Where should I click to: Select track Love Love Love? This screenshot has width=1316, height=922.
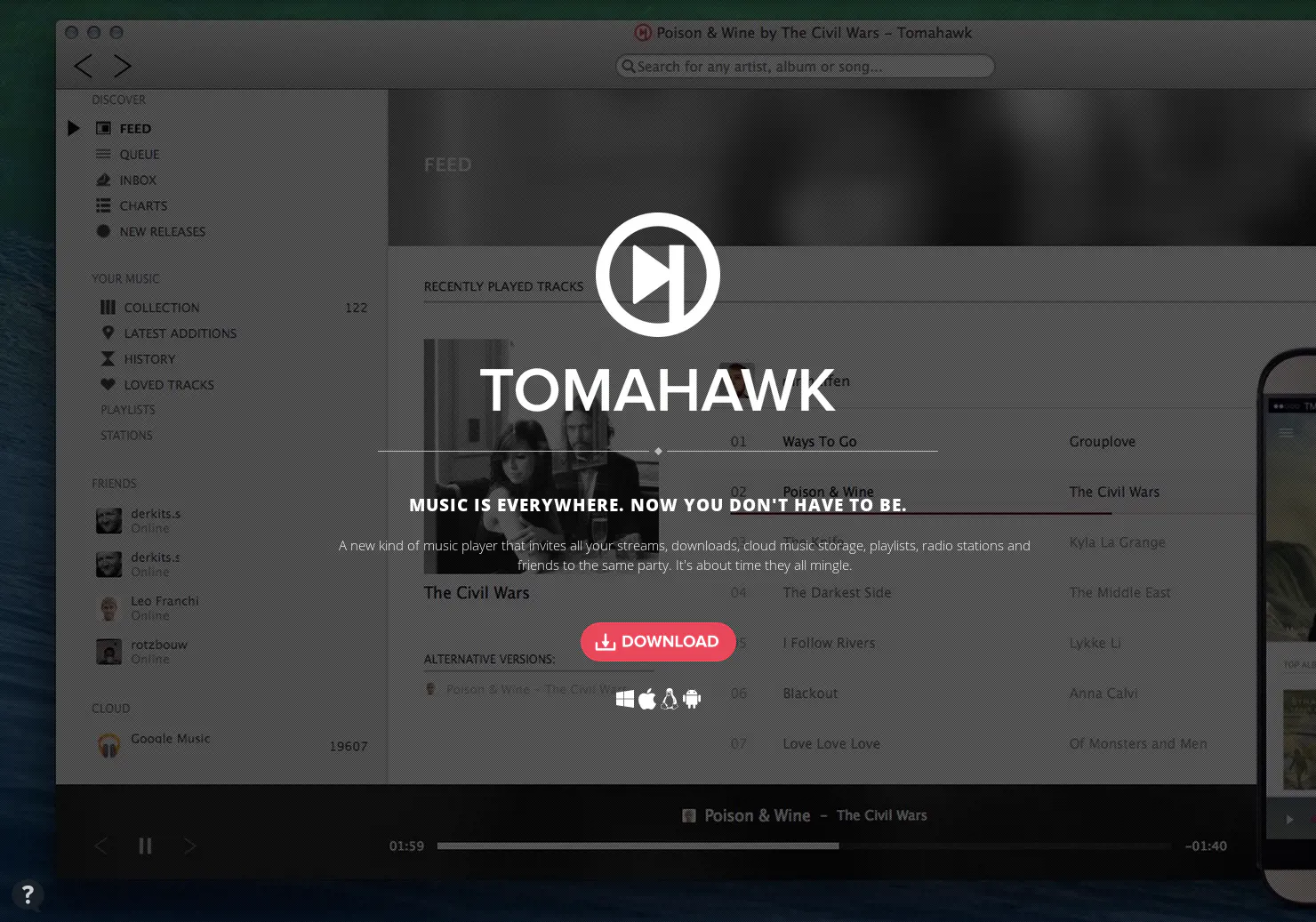[831, 744]
